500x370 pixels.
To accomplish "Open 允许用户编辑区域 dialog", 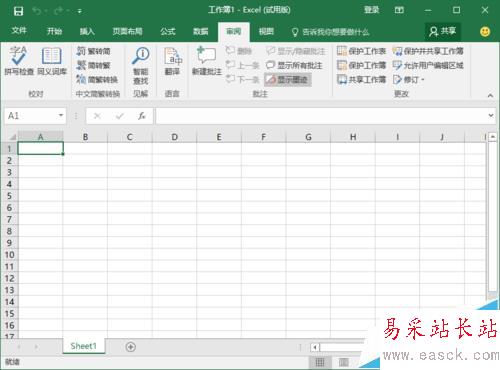I will click(x=428, y=65).
